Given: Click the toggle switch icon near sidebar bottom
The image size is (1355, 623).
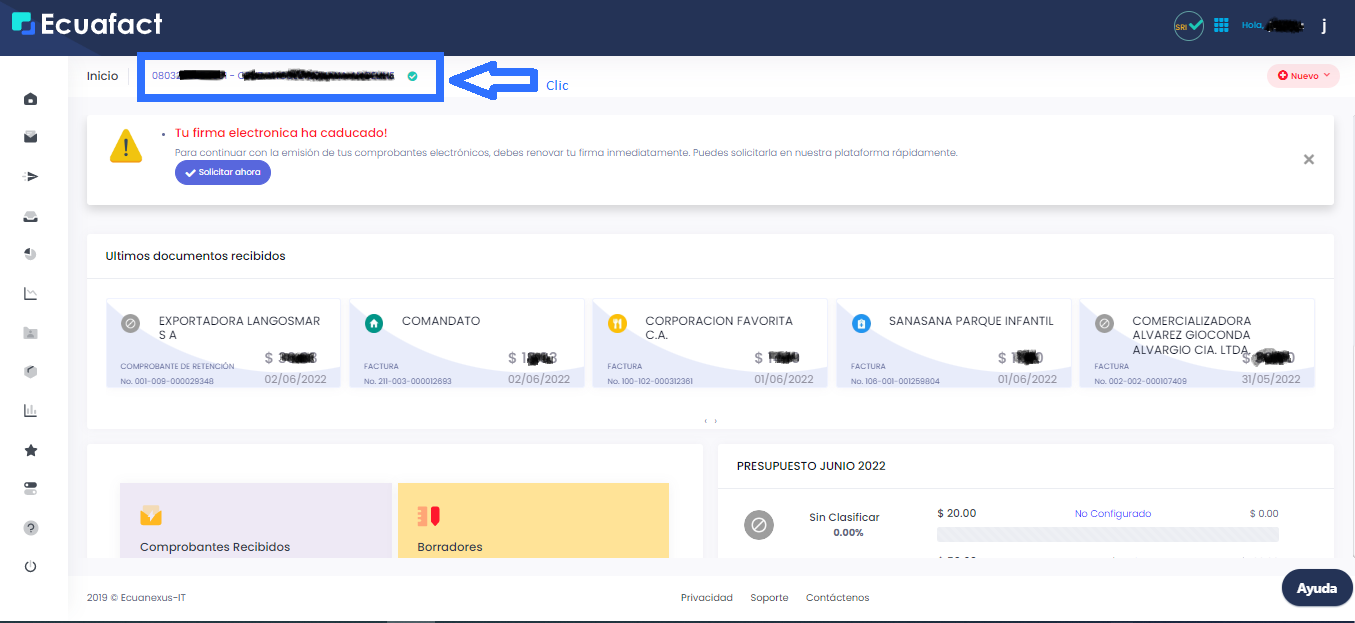Looking at the screenshot, I should 30,488.
